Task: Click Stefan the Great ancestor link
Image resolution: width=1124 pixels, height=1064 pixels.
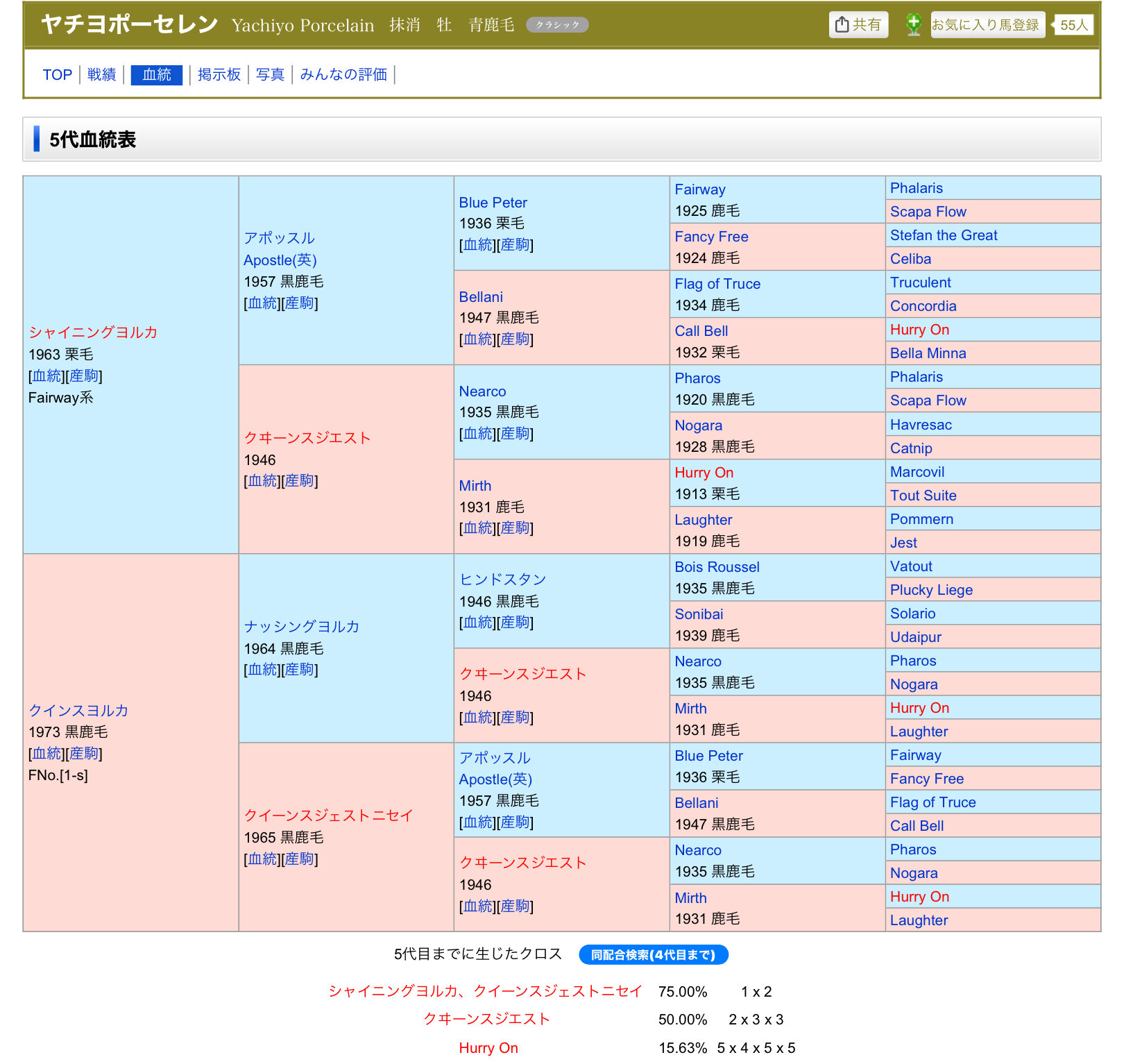Action: point(943,235)
